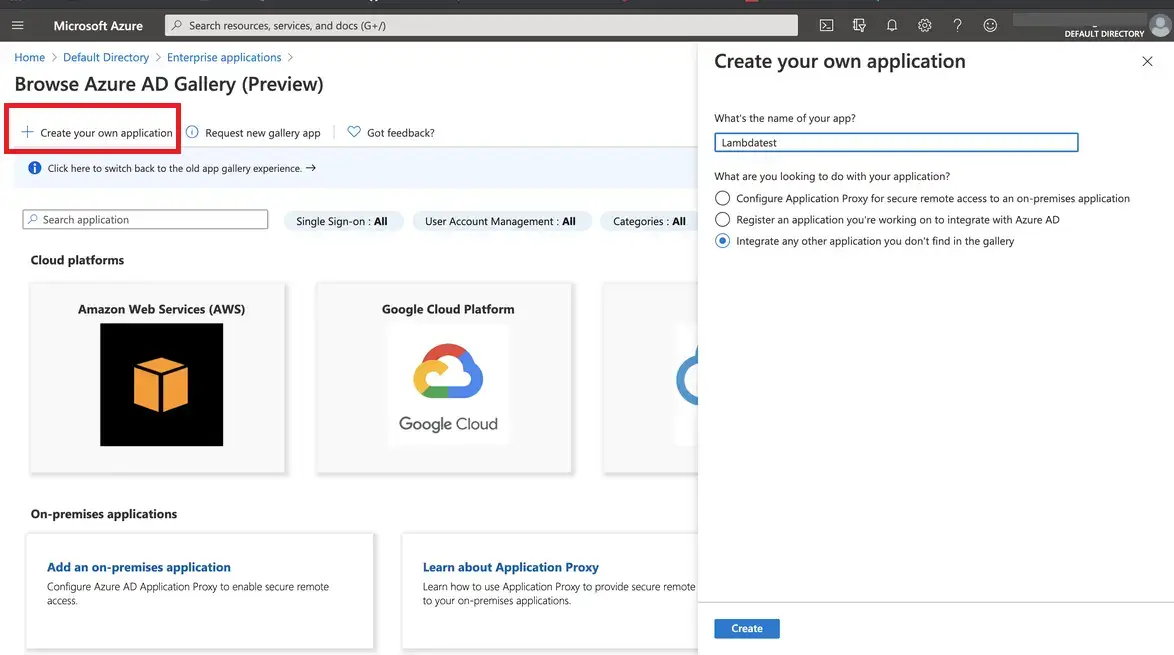Select Register an application to integrate option
This screenshot has width=1174, height=655.
pos(722,219)
